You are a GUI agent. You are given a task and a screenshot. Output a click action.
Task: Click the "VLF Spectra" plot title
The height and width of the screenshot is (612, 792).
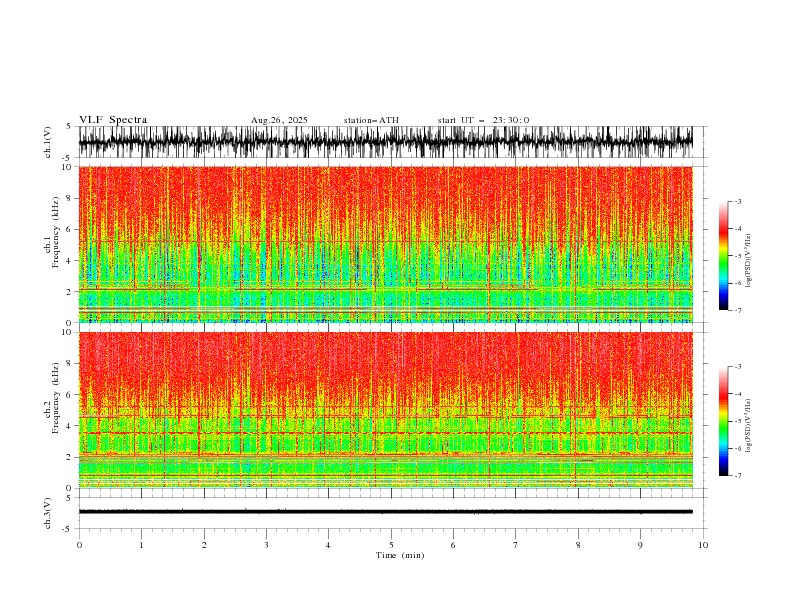coord(113,120)
